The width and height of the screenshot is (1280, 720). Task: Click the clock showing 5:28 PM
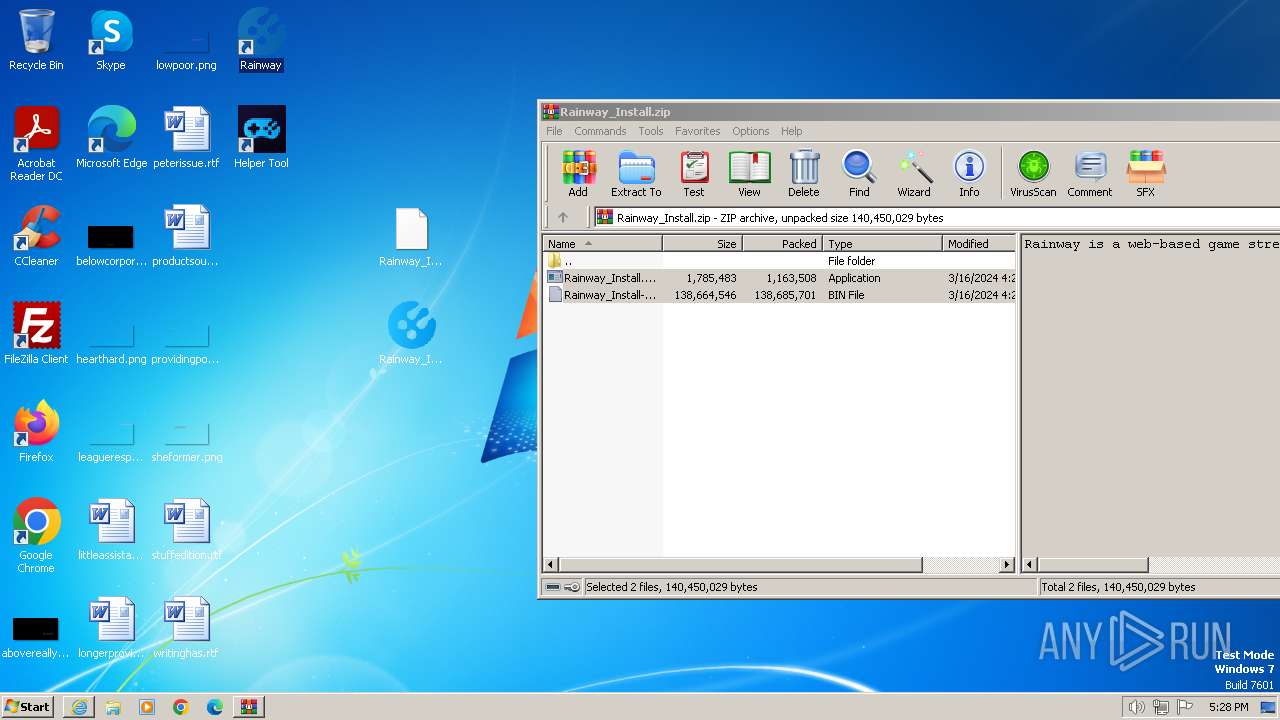tap(1228, 707)
